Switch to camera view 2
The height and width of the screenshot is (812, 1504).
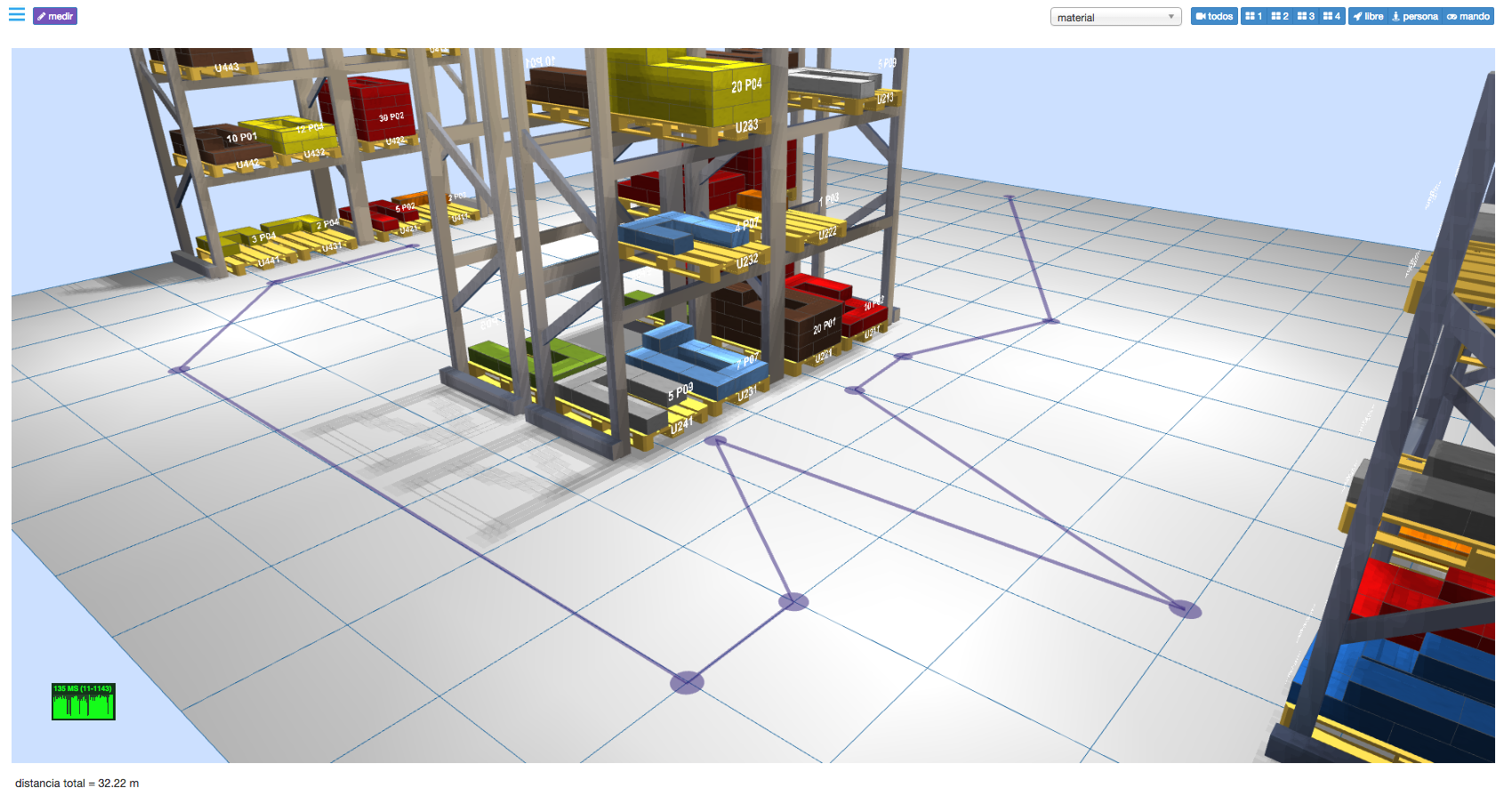click(x=1279, y=16)
